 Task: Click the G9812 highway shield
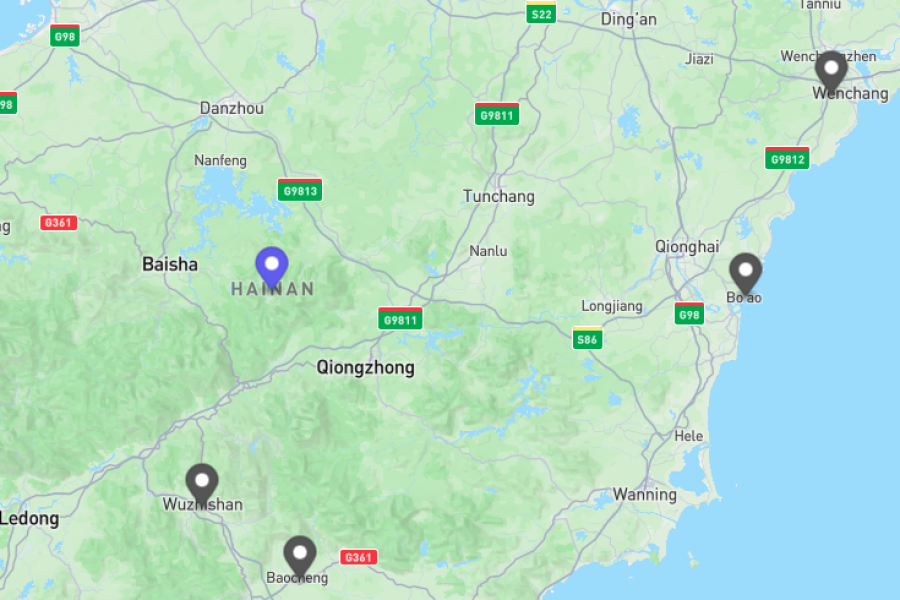pos(788,158)
